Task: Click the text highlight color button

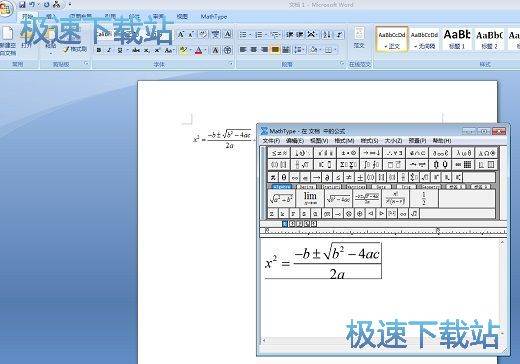Action: pos(183,50)
